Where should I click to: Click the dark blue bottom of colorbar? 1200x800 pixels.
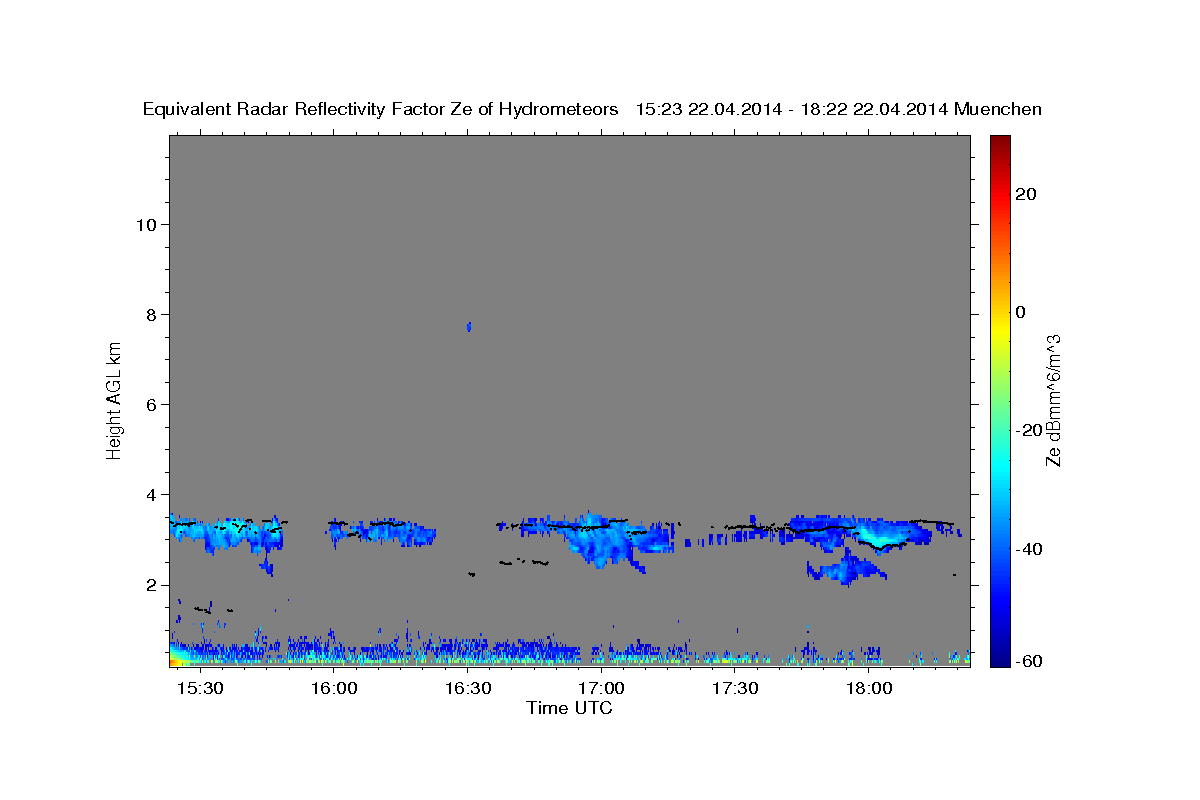[999, 658]
